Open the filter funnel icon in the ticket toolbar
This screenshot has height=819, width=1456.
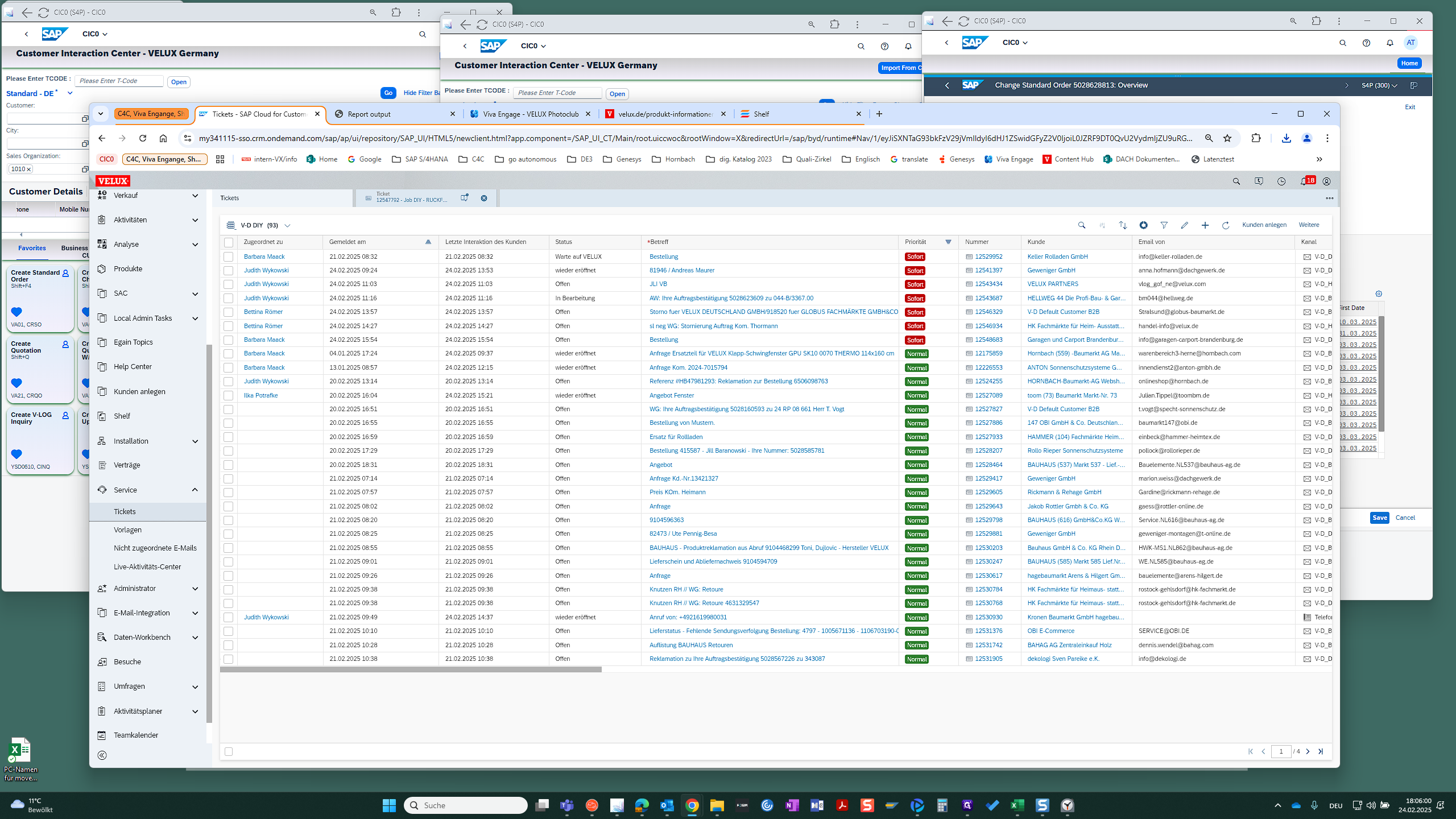tap(1164, 225)
